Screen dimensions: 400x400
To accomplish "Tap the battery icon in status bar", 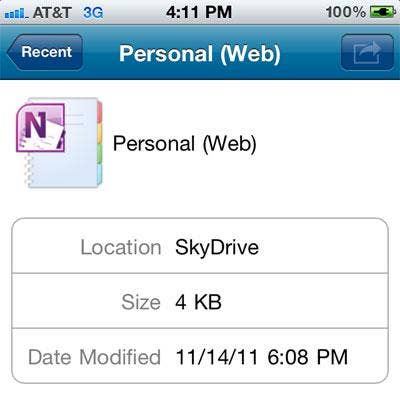I will tap(383, 12).
